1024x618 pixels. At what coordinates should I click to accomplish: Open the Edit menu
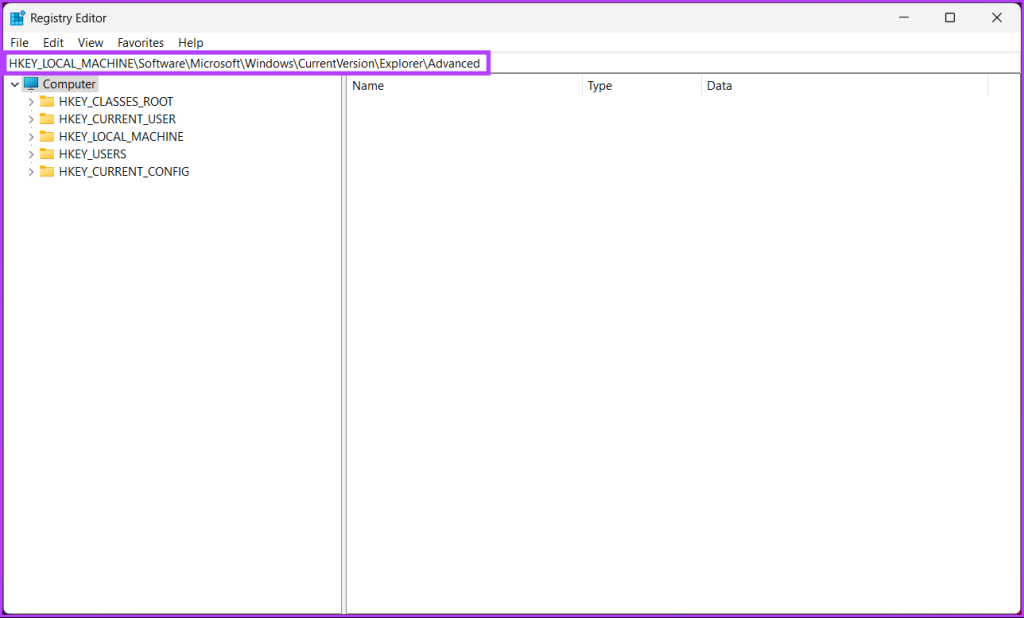click(52, 42)
